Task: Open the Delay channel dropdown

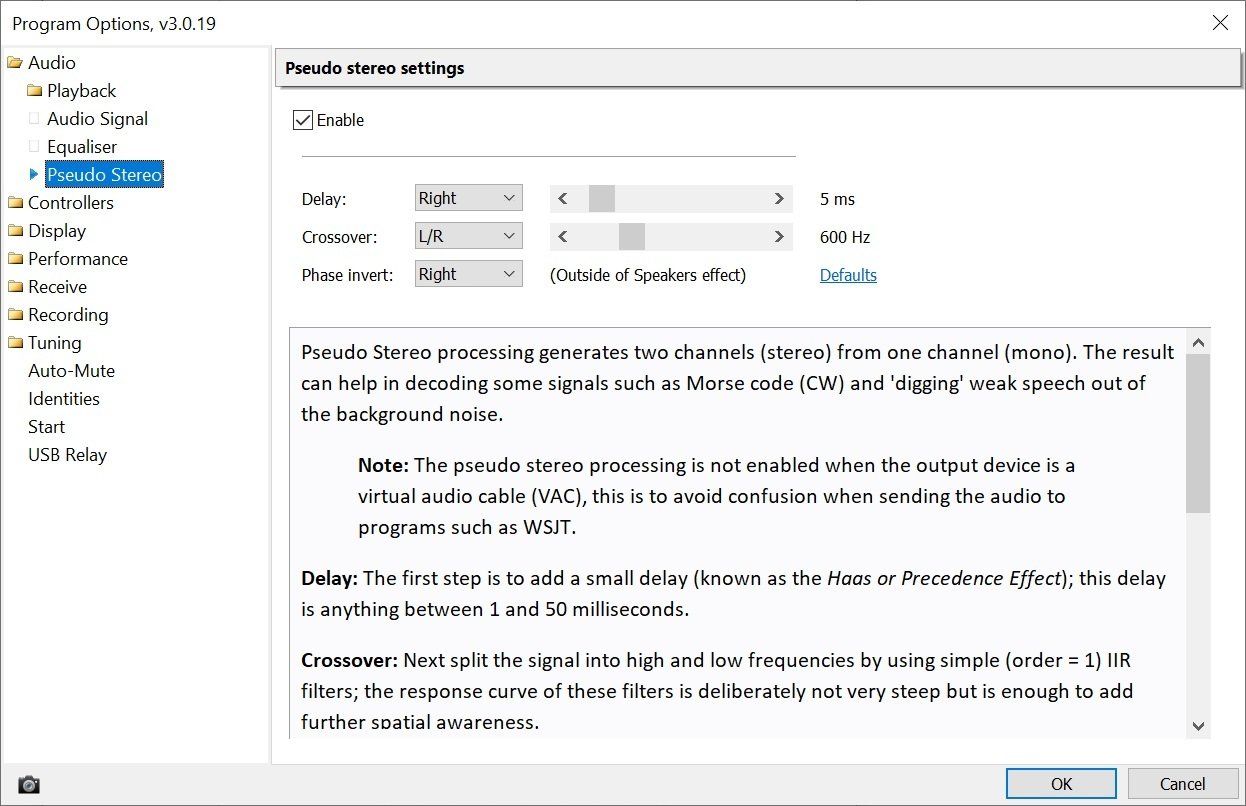Action: (469, 198)
